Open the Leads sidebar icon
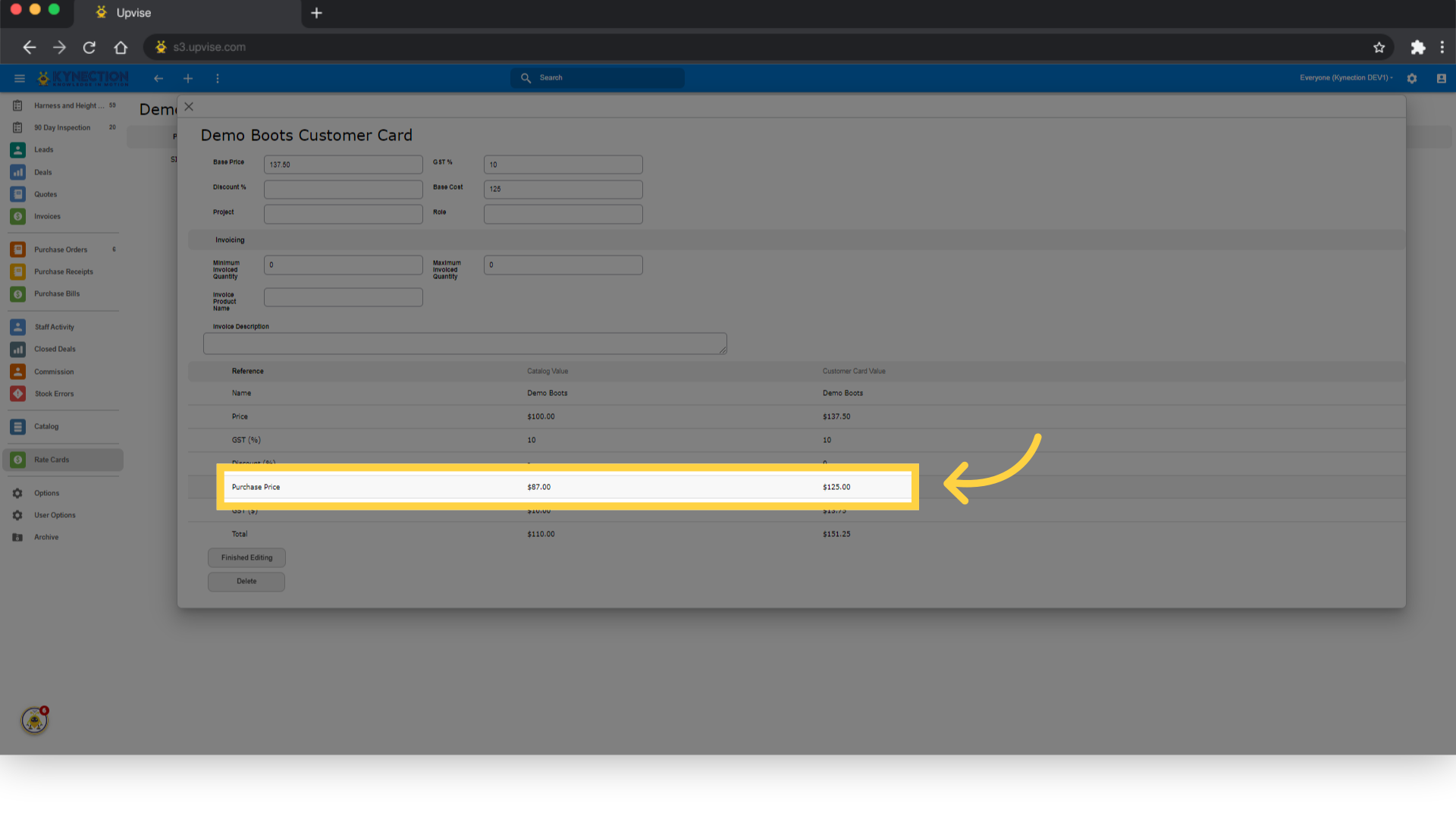 17,150
